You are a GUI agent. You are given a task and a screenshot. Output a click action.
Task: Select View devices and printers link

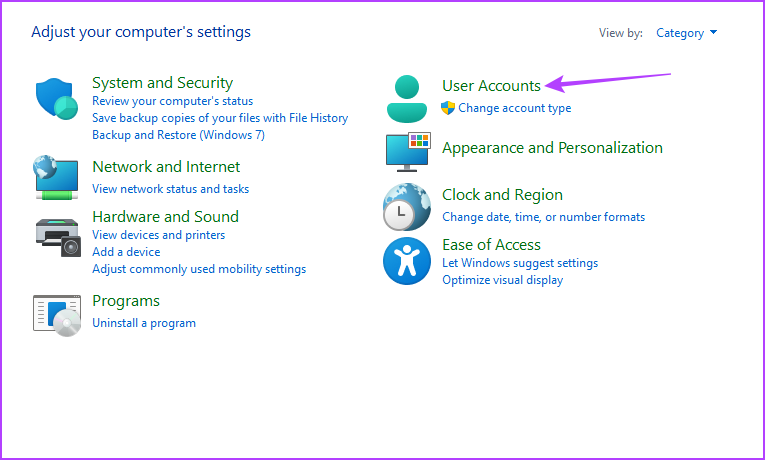pos(158,235)
